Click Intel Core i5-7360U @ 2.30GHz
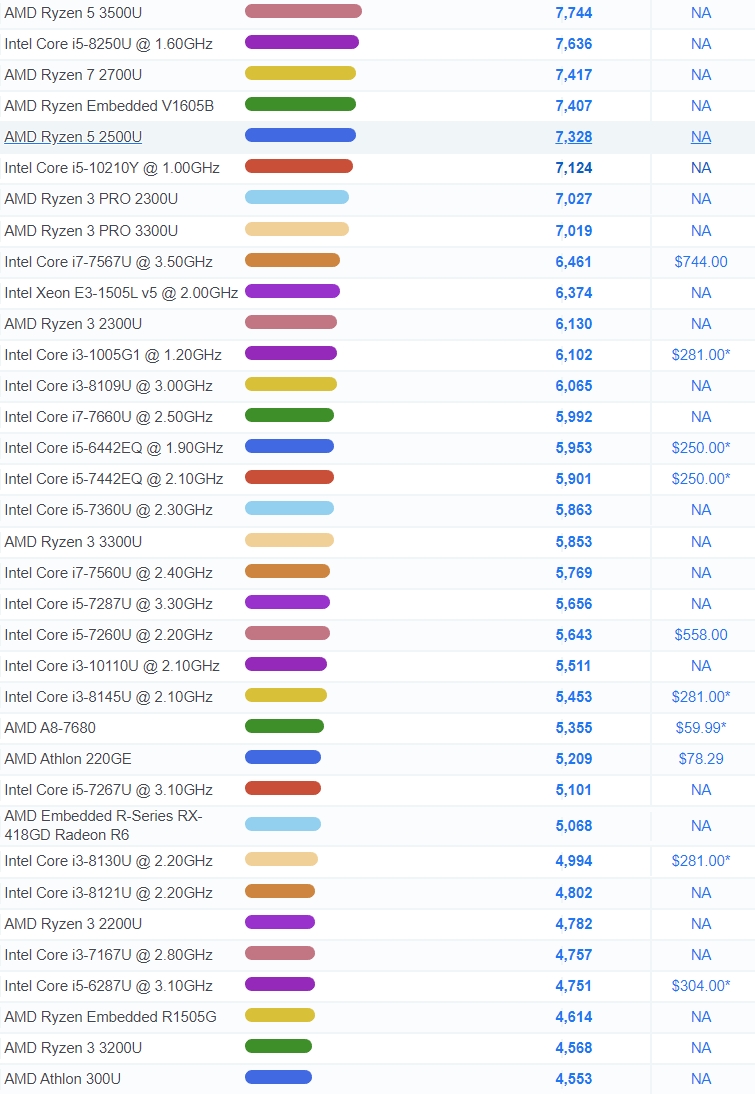This screenshot has width=755, height=1094. pyautogui.click(x=108, y=510)
